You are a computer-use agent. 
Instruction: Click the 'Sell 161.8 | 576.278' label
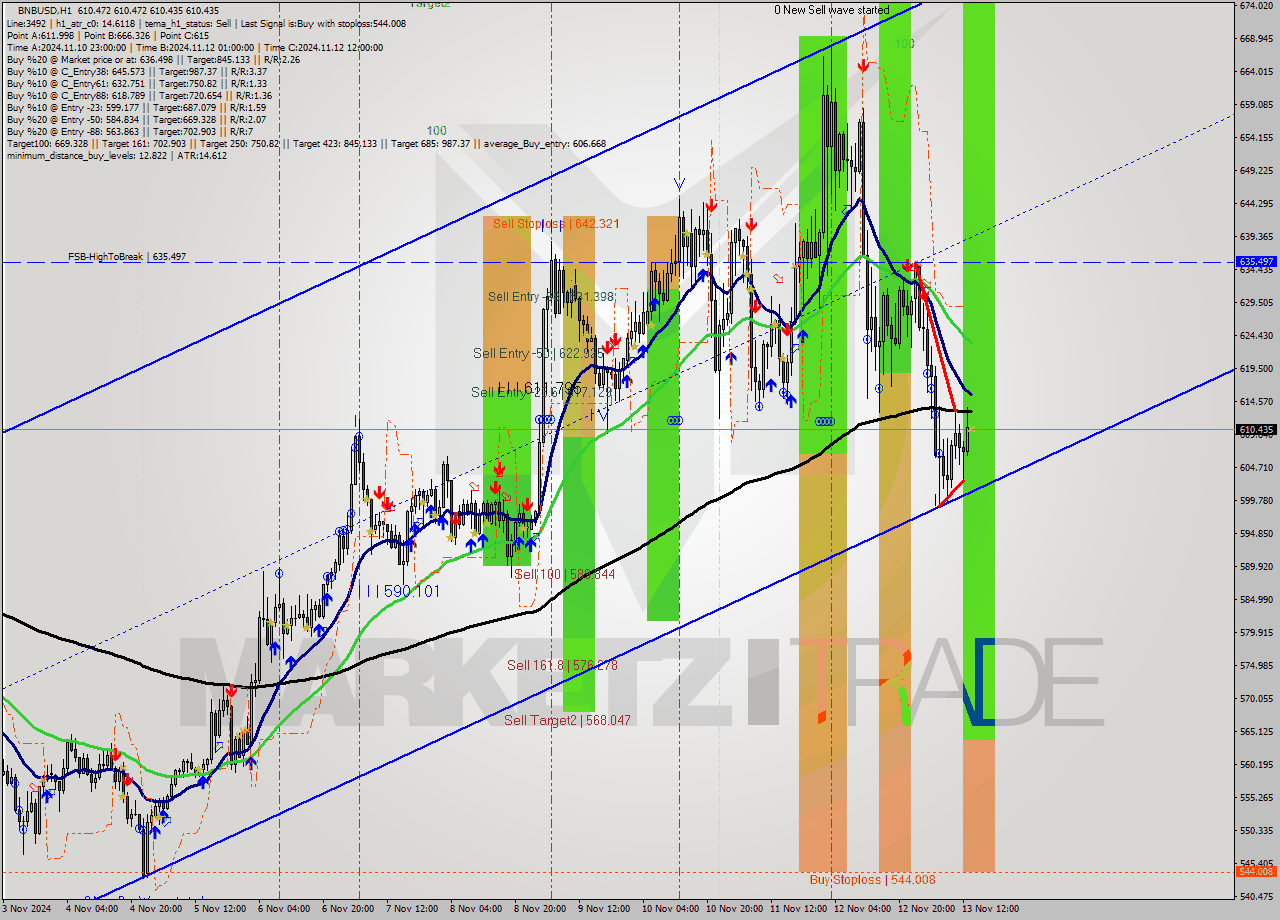pyautogui.click(x=562, y=665)
